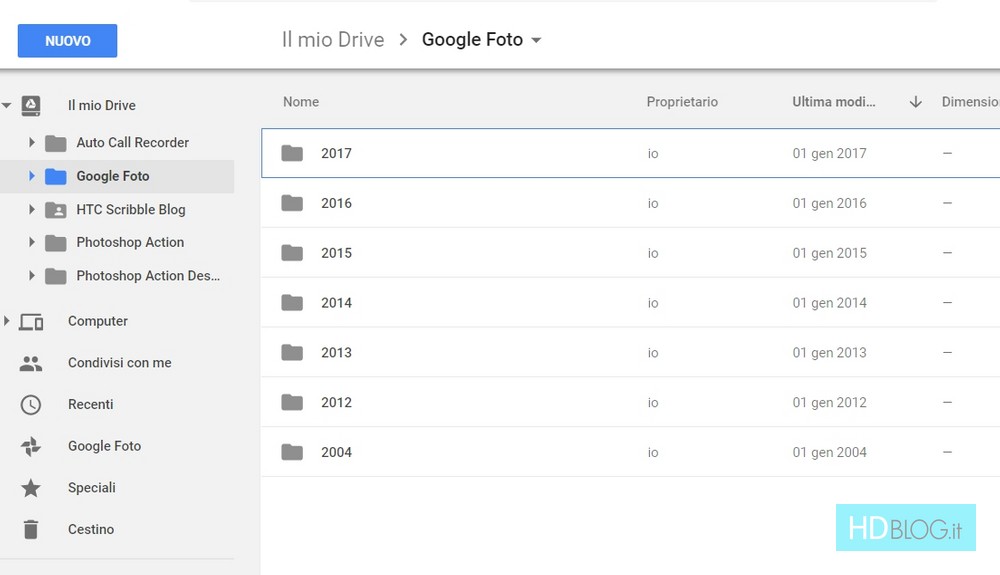Toggle the sort direction arrow
This screenshot has height=575, width=1000.
(x=915, y=102)
